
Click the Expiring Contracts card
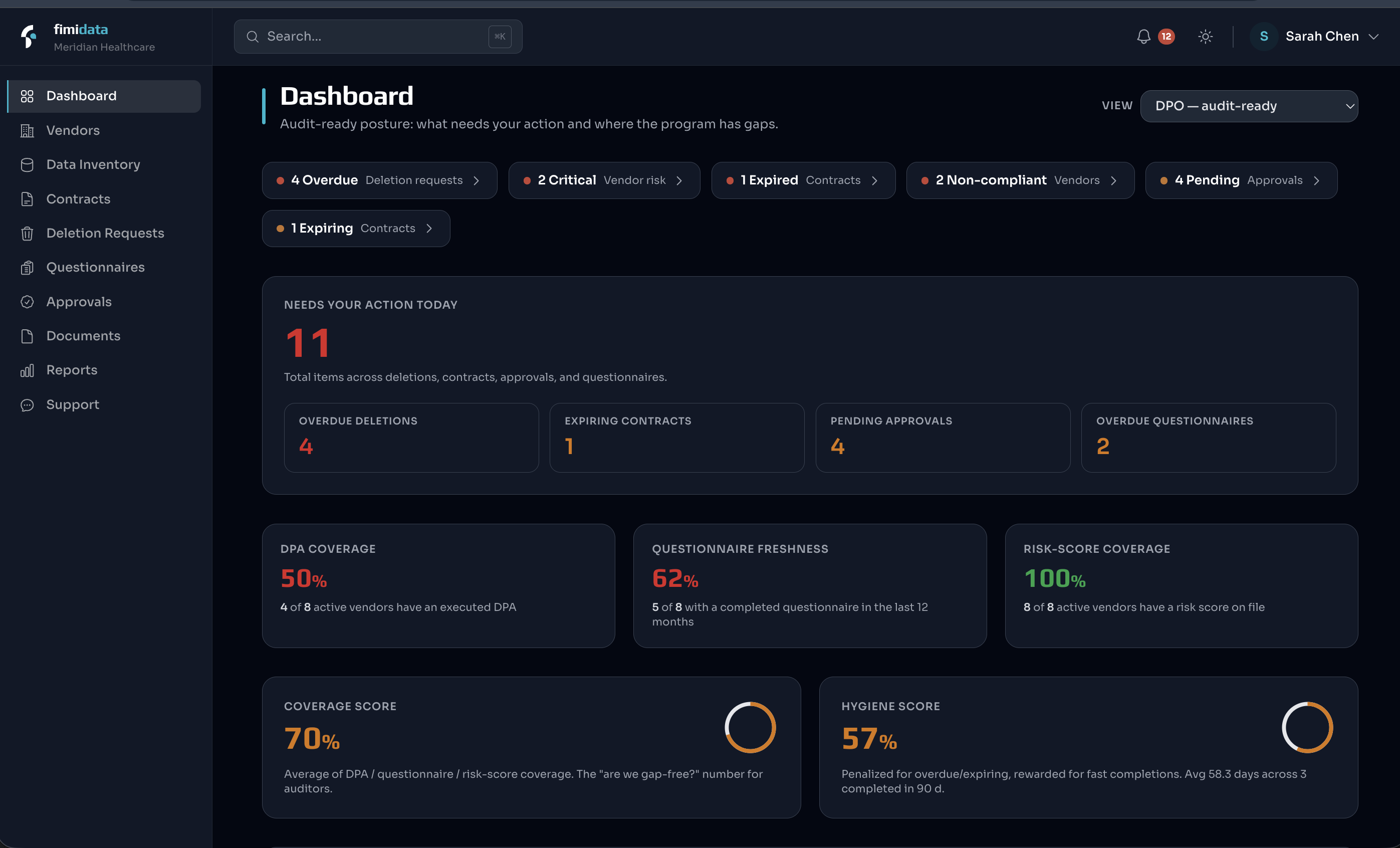click(677, 438)
